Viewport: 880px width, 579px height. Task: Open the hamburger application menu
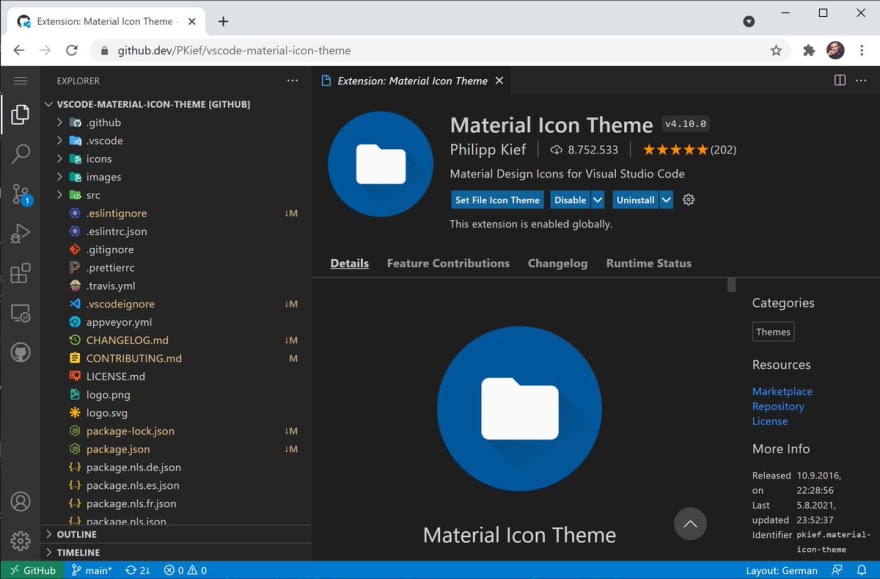click(x=20, y=81)
